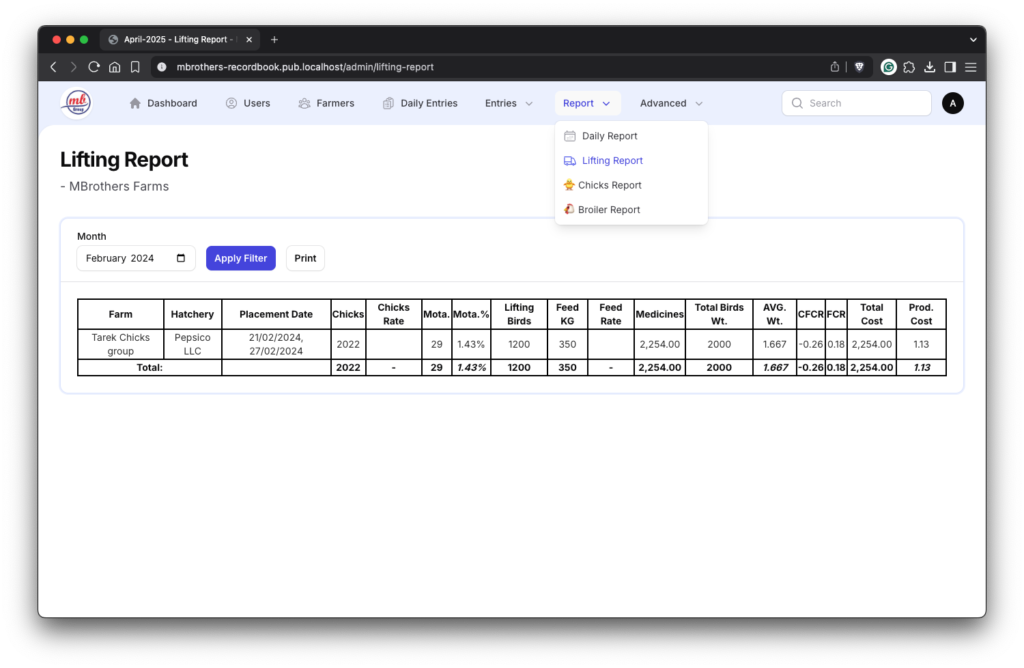Open Daily Entries page
1024x668 pixels.
[420, 103]
